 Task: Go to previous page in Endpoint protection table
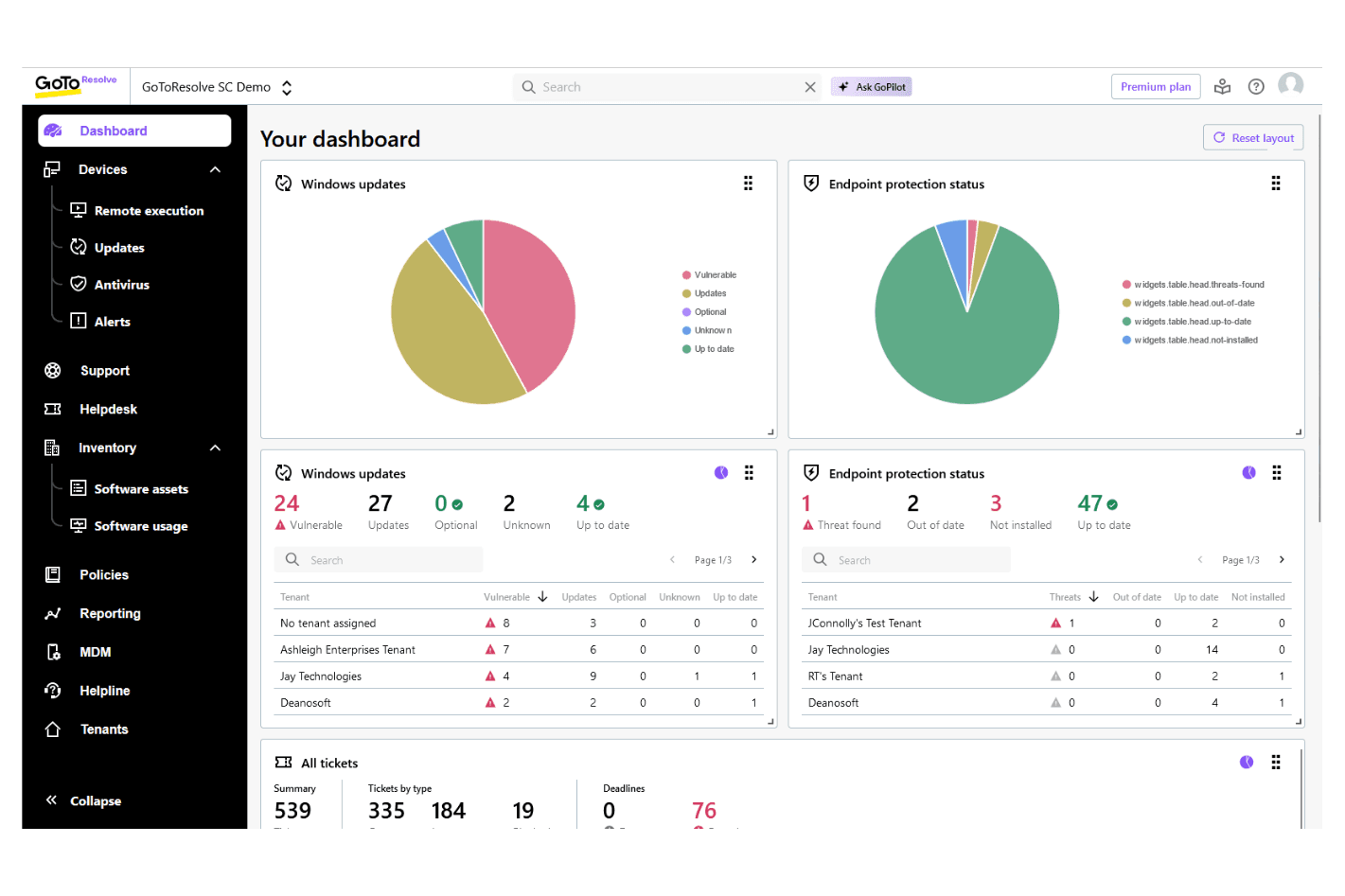click(x=1200, y=560)
